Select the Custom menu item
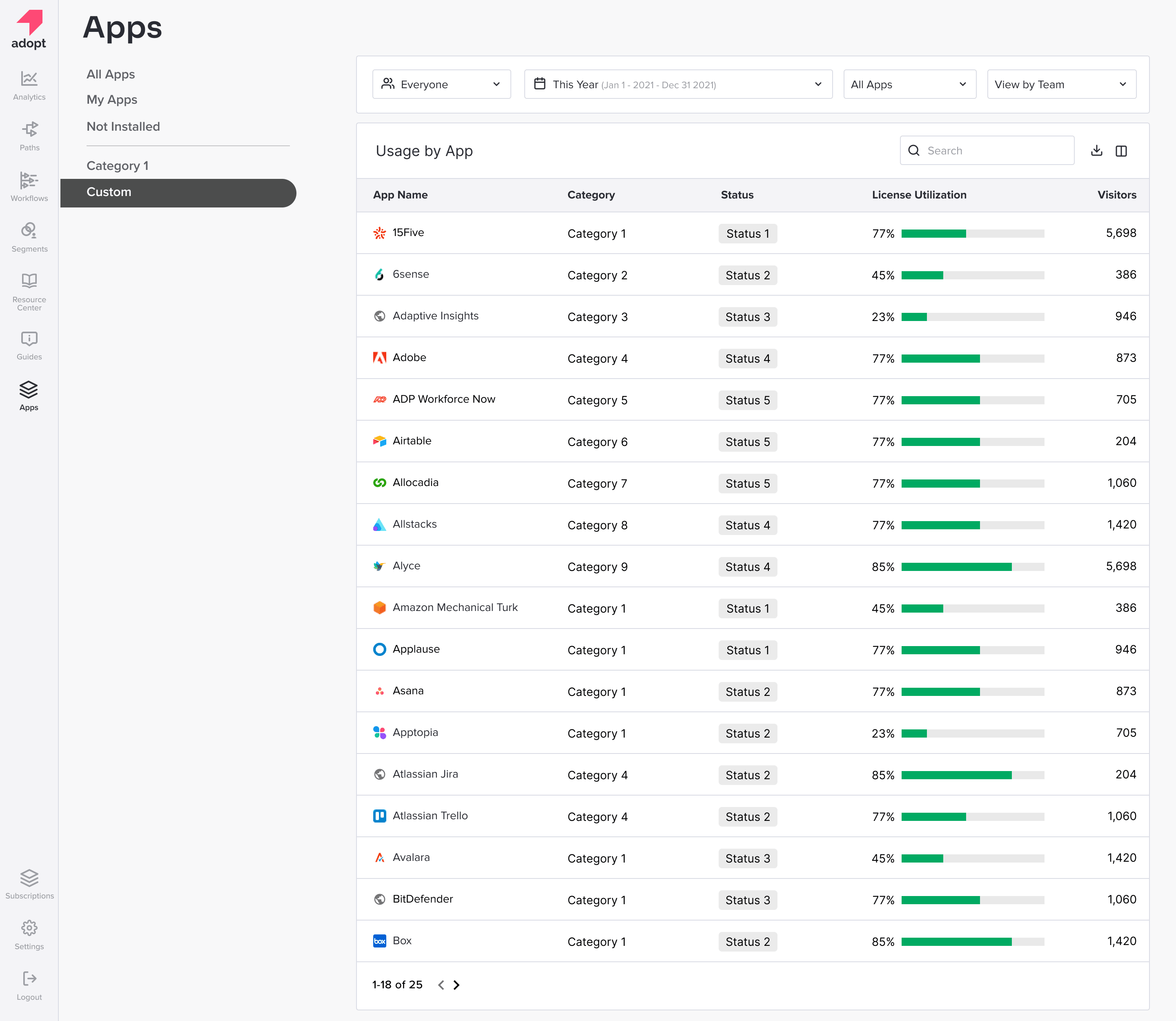The height and width of the screenshot is (1021, 1176). click(178, 193)
